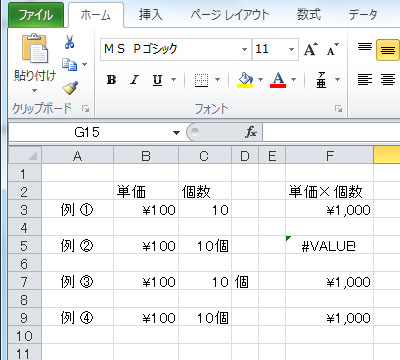Expand the Underline style dropdown arrow

[x=173, y=80]
